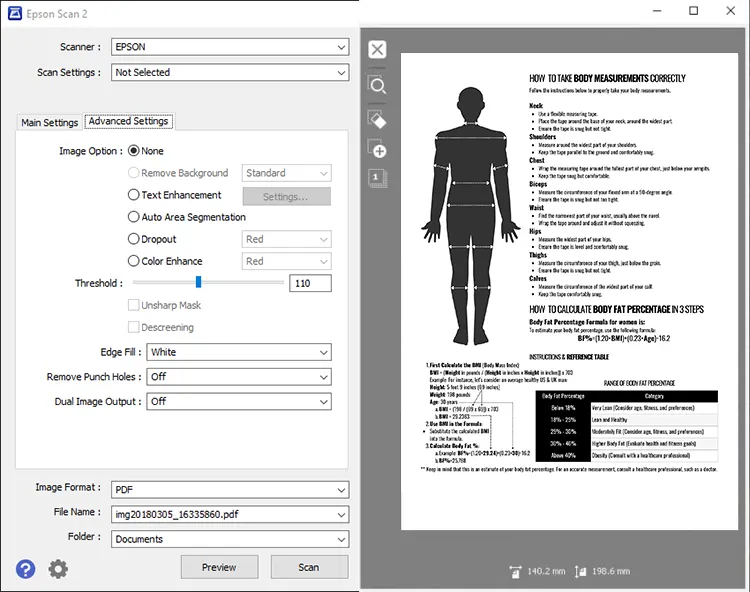The width and height of the screenshot is (750, 592).
Task: Open the Folder Documents dropdown
Action: coord(230,539)
